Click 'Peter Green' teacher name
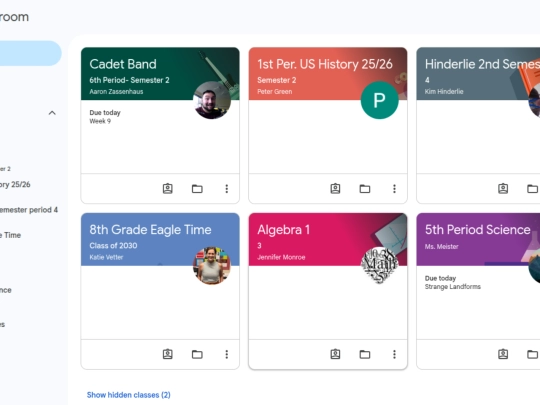 274,92
